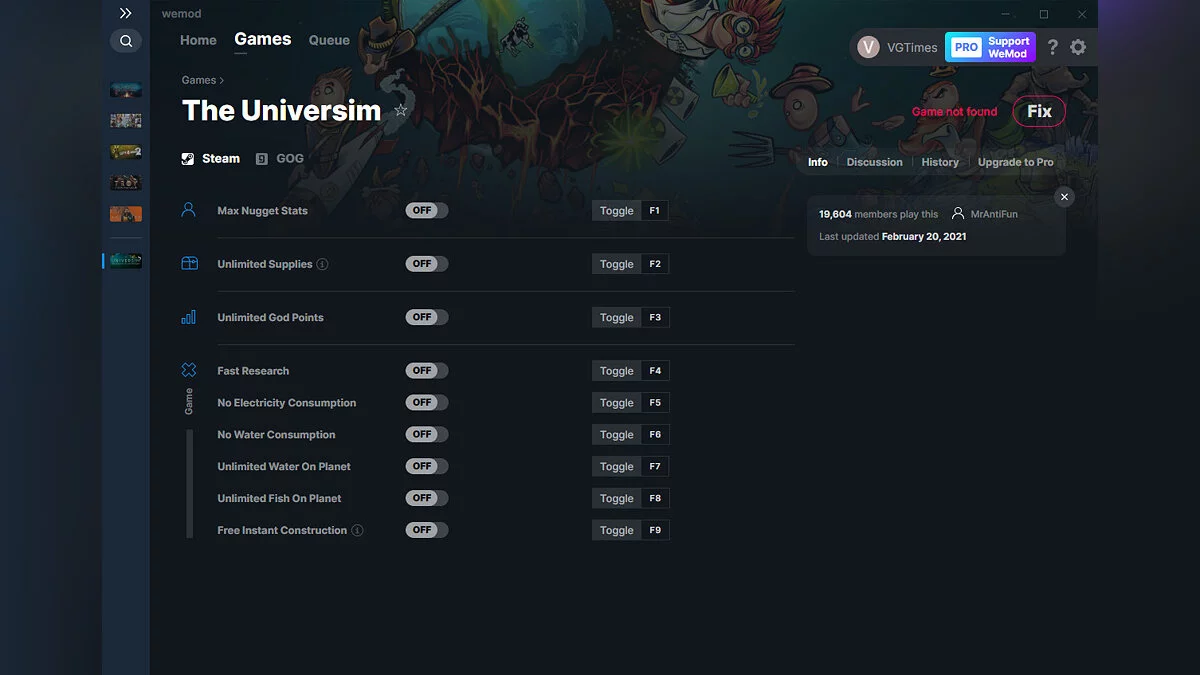Click the search icon in the sidebar

[126, 40]
